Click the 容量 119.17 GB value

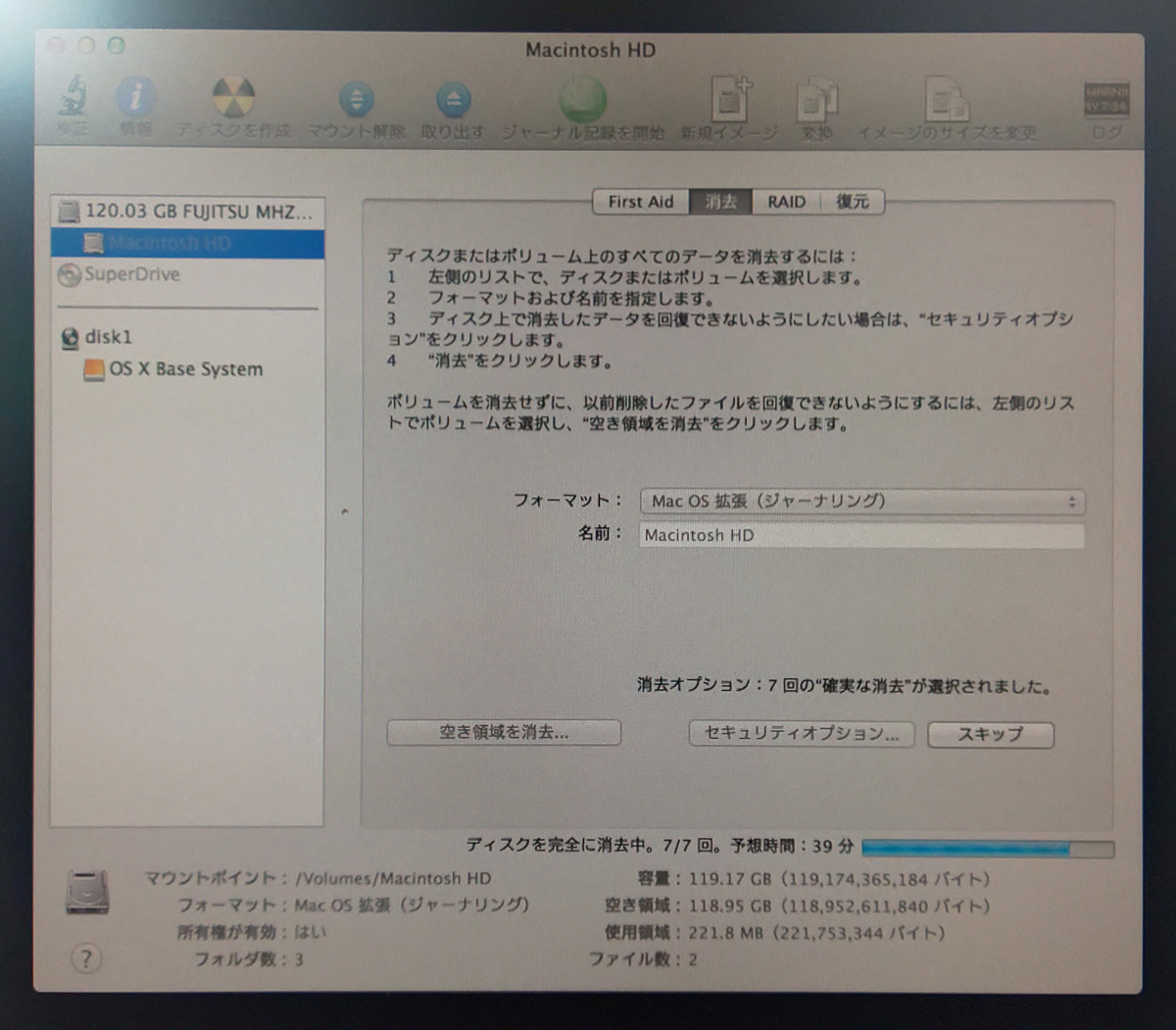(840, 879)
